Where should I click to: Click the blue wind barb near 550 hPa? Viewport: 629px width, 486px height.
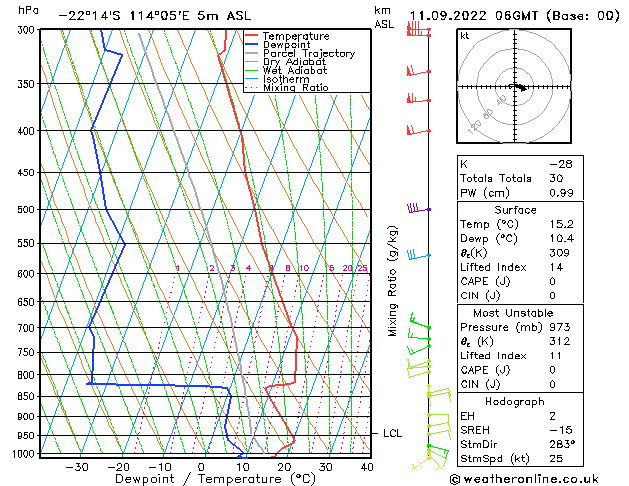(419, 255)
